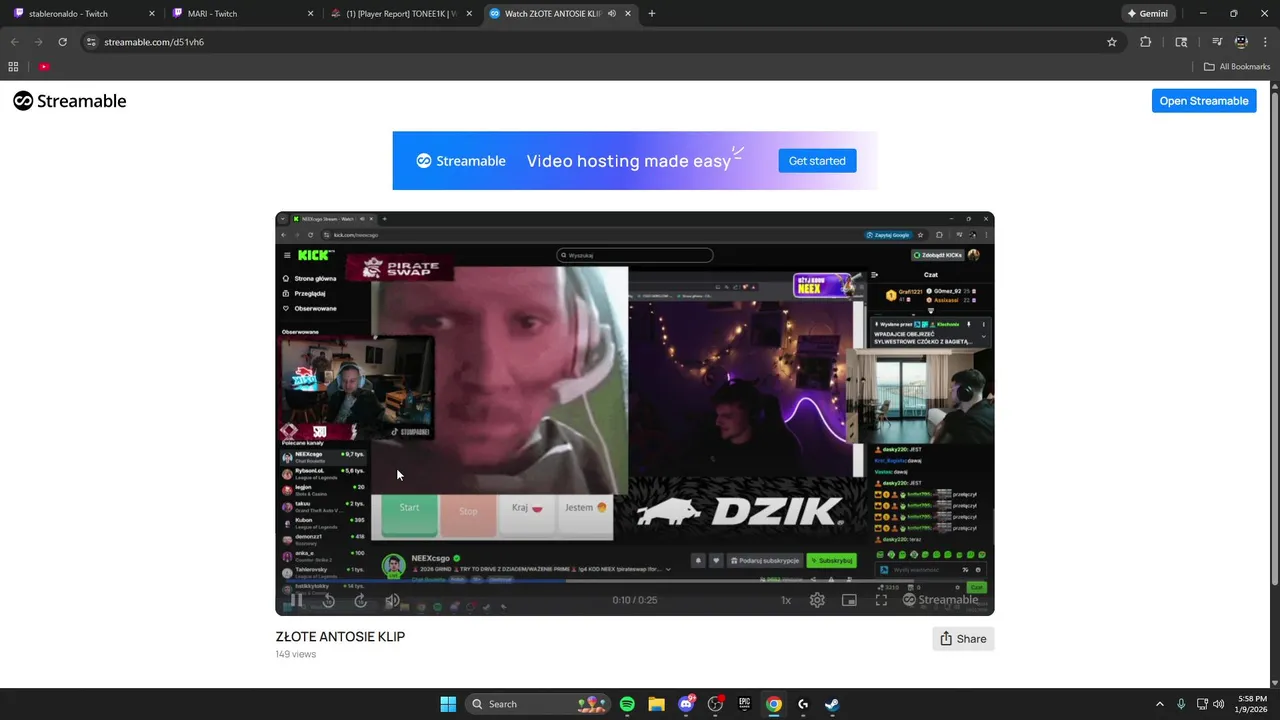Click Get started in the banner
Viewport: 1280px width, 720px height.
[817, 161]
